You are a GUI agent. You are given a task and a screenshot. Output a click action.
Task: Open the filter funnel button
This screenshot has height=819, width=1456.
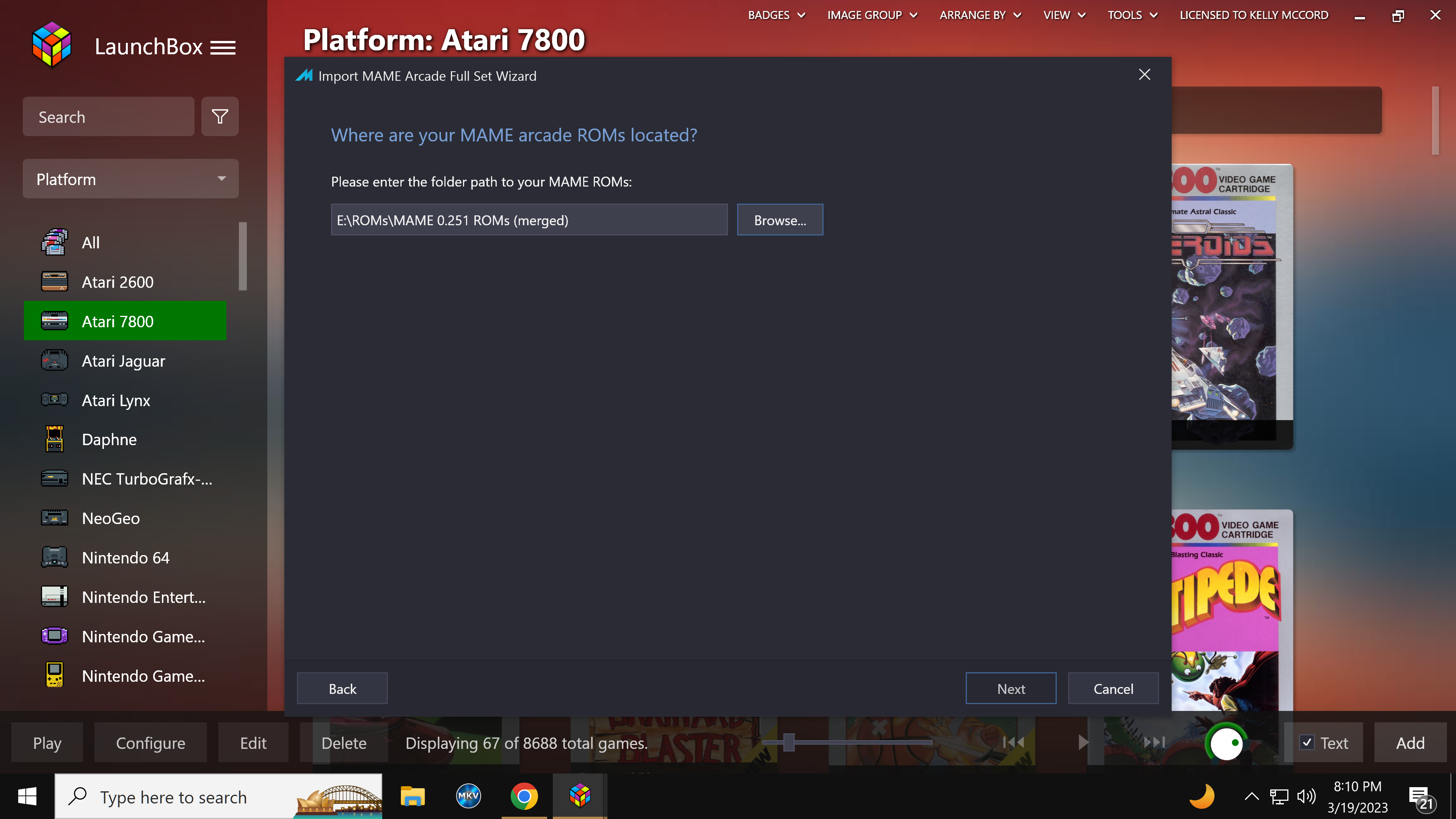coord(220,116)
